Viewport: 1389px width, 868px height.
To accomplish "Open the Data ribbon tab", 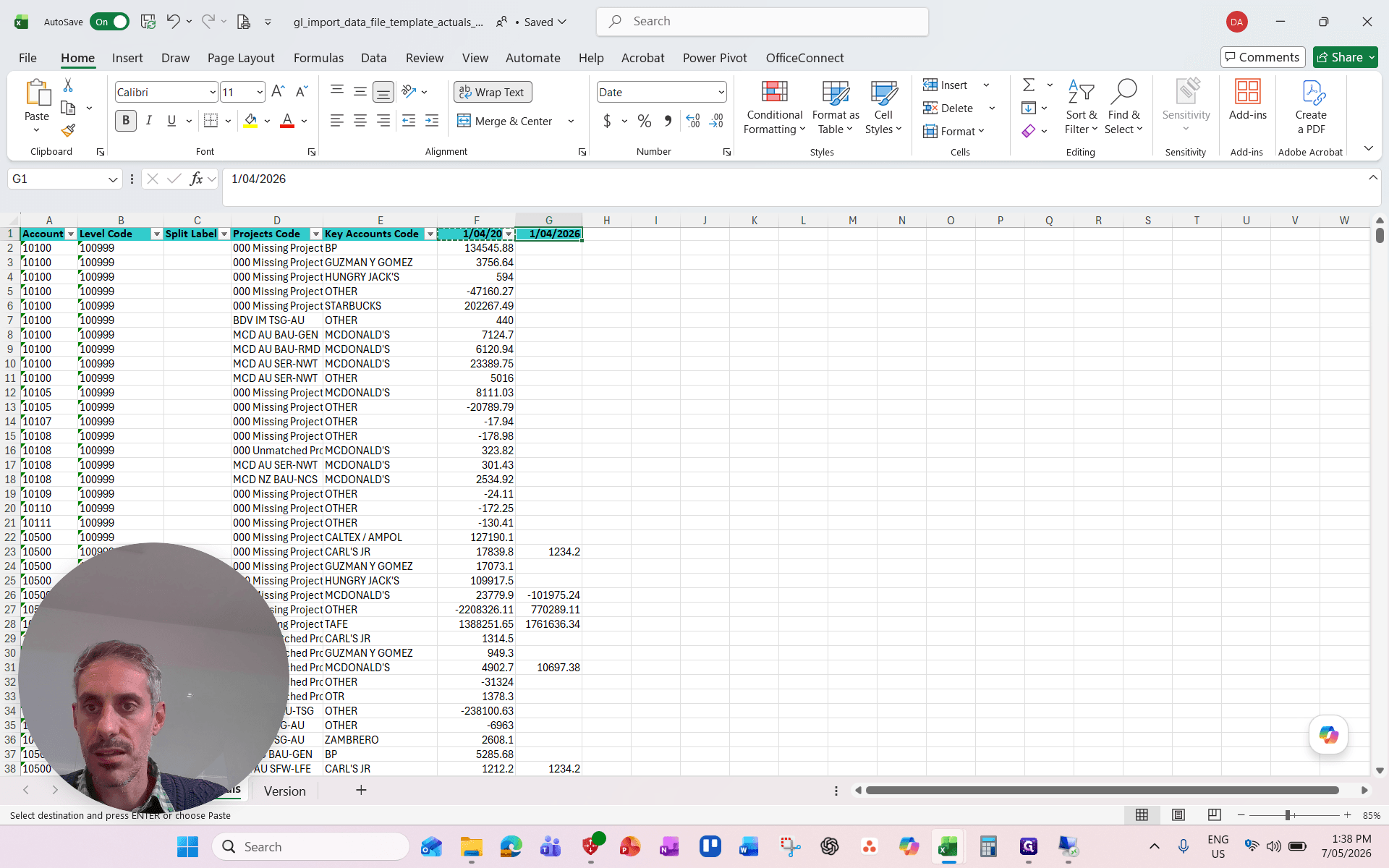I will (x=373, y=58).
